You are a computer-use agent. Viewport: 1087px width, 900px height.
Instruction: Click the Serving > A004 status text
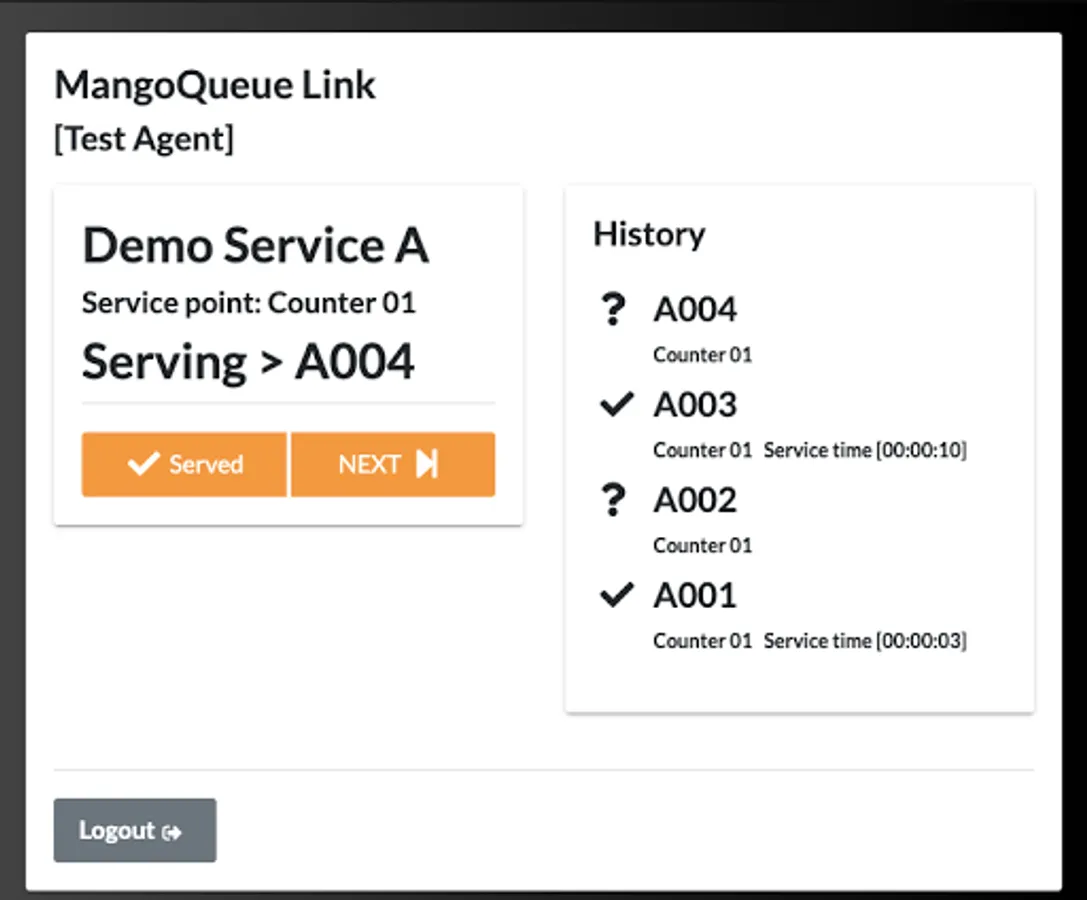pyautogui.click(x=248, y=362)
